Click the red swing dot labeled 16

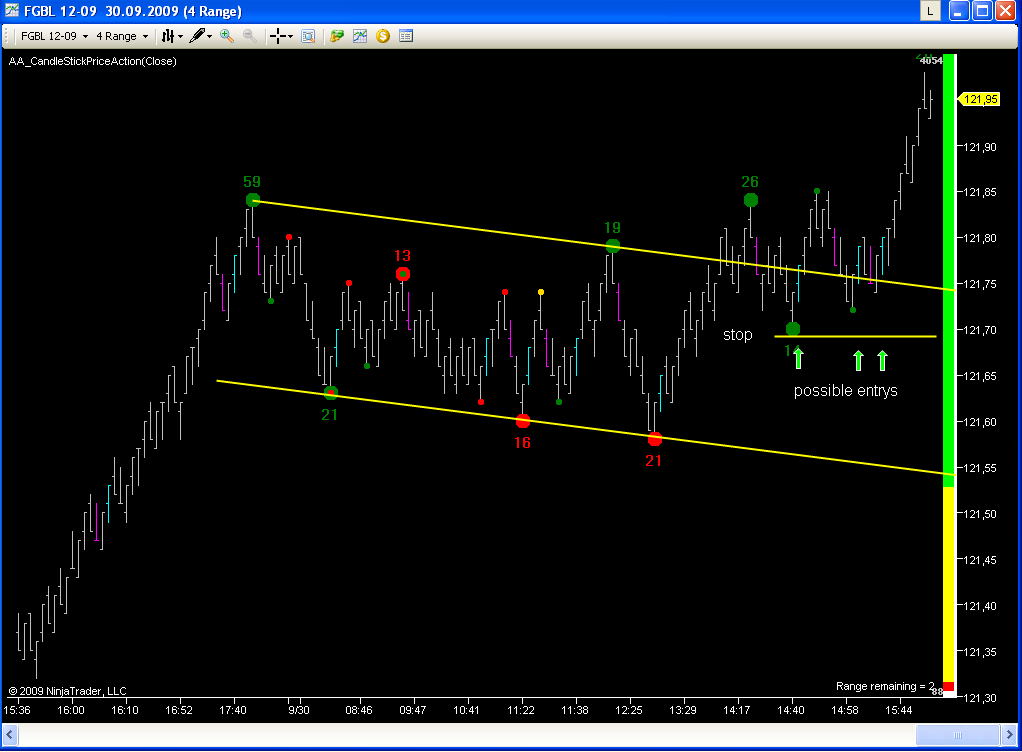(x=523, y=421)
